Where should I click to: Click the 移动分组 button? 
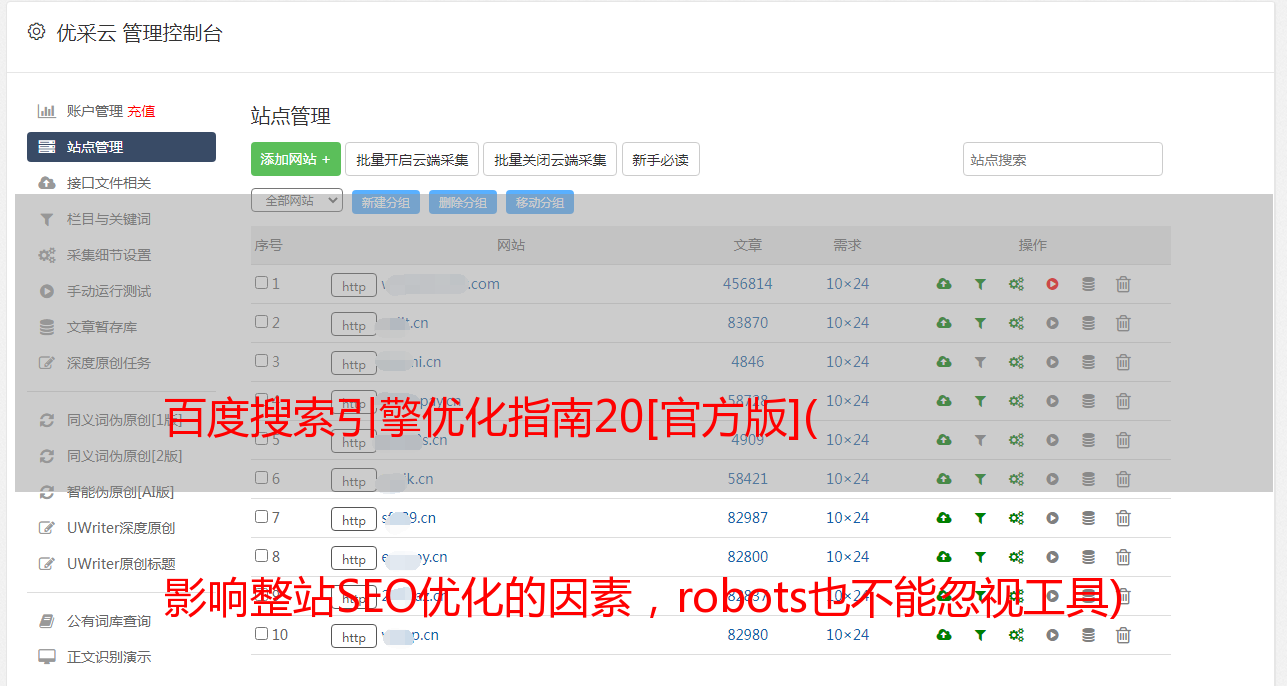tap(540, 202)
